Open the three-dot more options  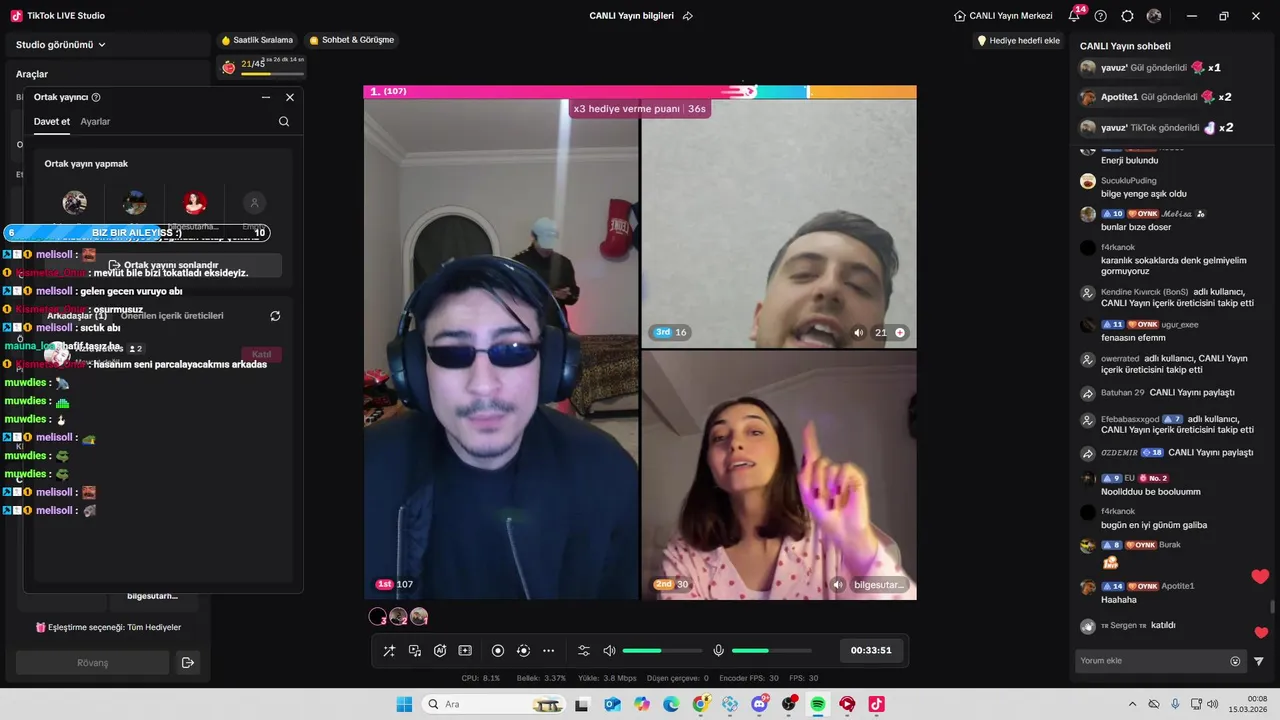548,650
